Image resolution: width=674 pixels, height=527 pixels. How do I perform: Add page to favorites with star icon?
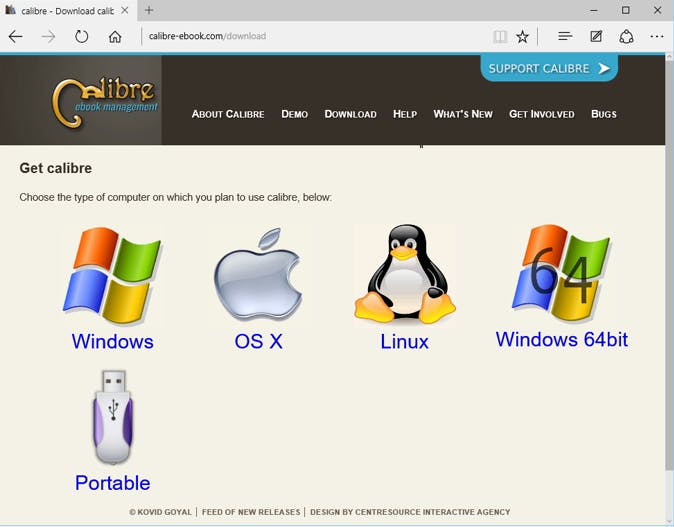(x=522, y=37)
